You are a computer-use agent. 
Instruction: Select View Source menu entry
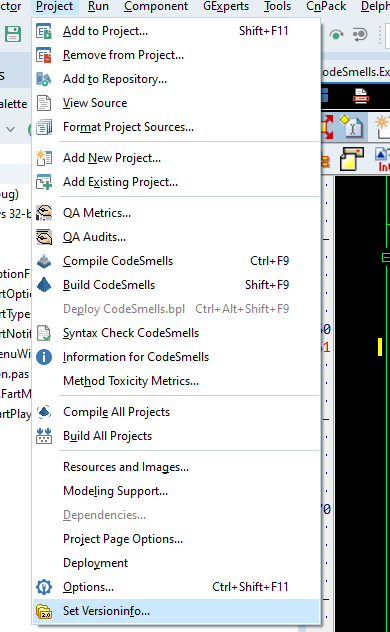(x=176, y=103)
